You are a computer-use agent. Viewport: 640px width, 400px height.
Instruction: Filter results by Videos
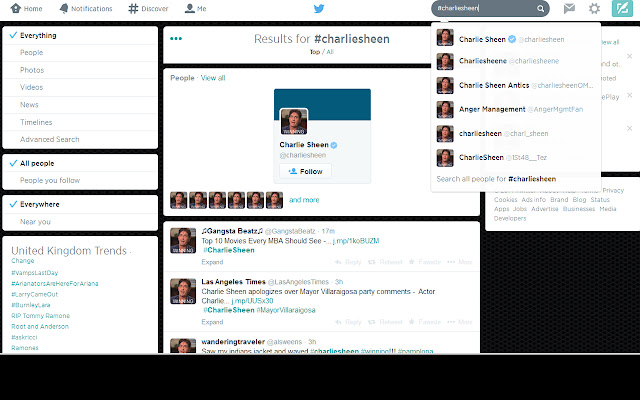point(80,87)
